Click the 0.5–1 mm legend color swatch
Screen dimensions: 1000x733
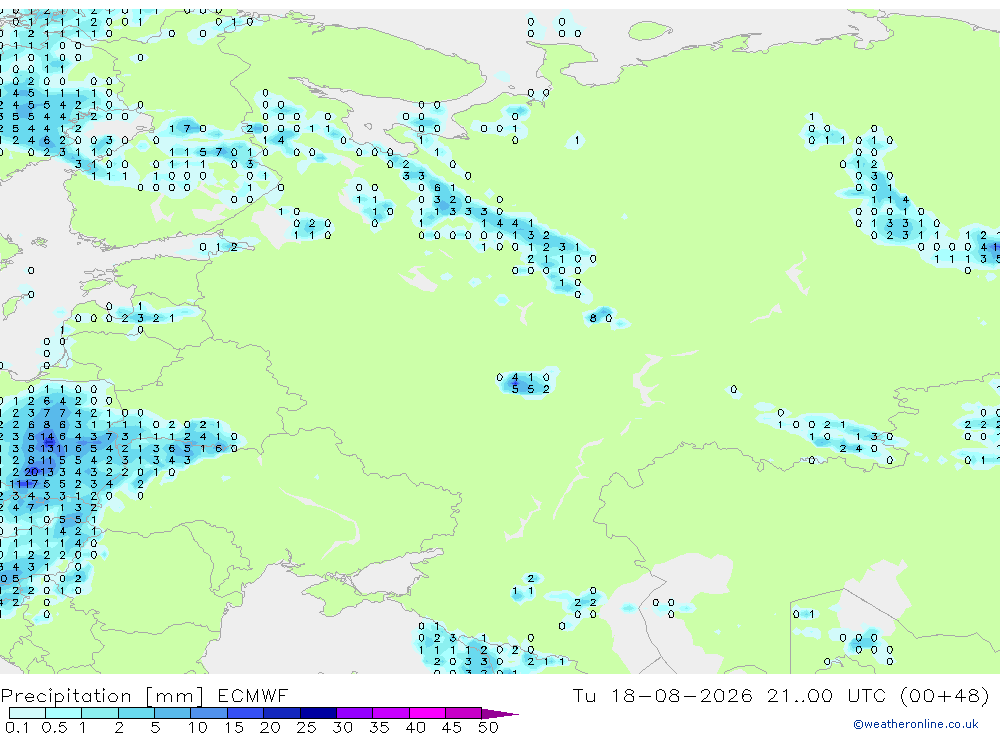point(64,713)
